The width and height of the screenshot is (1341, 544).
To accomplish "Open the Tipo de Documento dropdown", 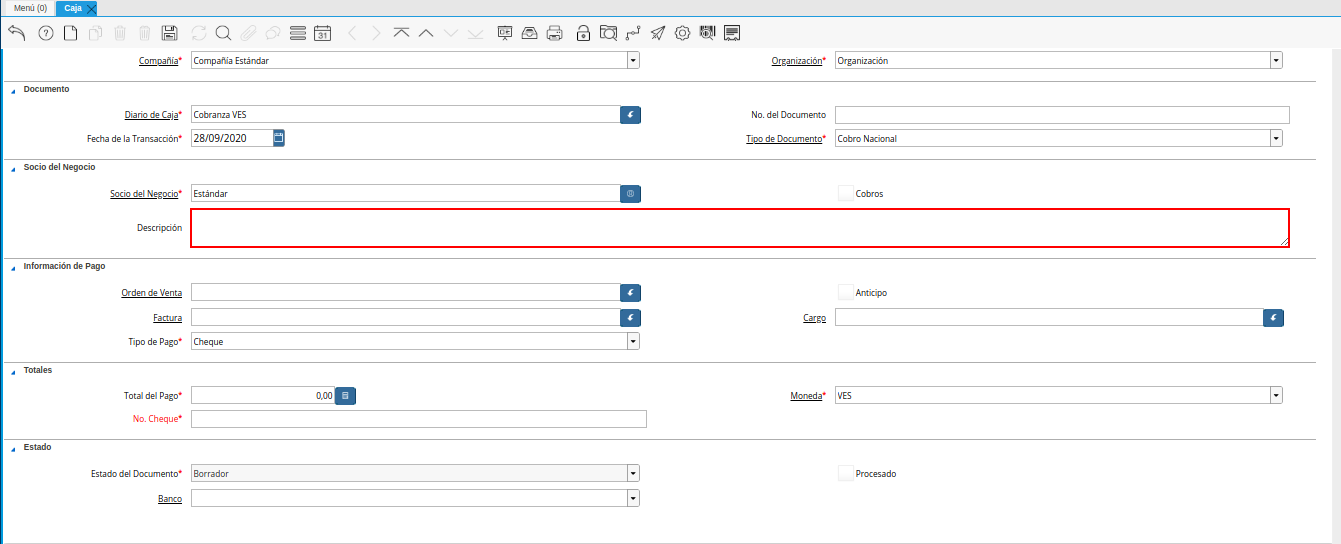I will point(1276,138).
